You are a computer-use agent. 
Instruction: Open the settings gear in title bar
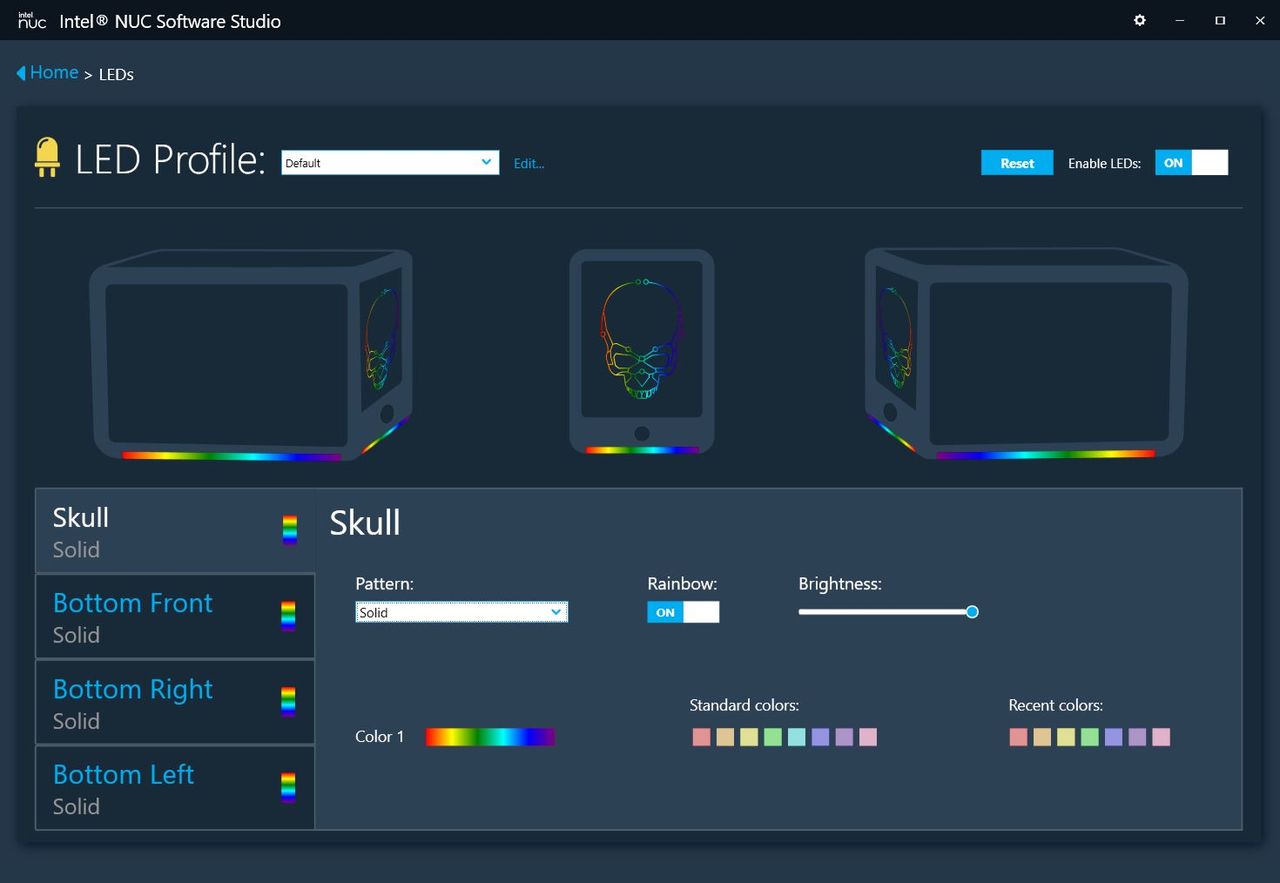coord(1139,20)
